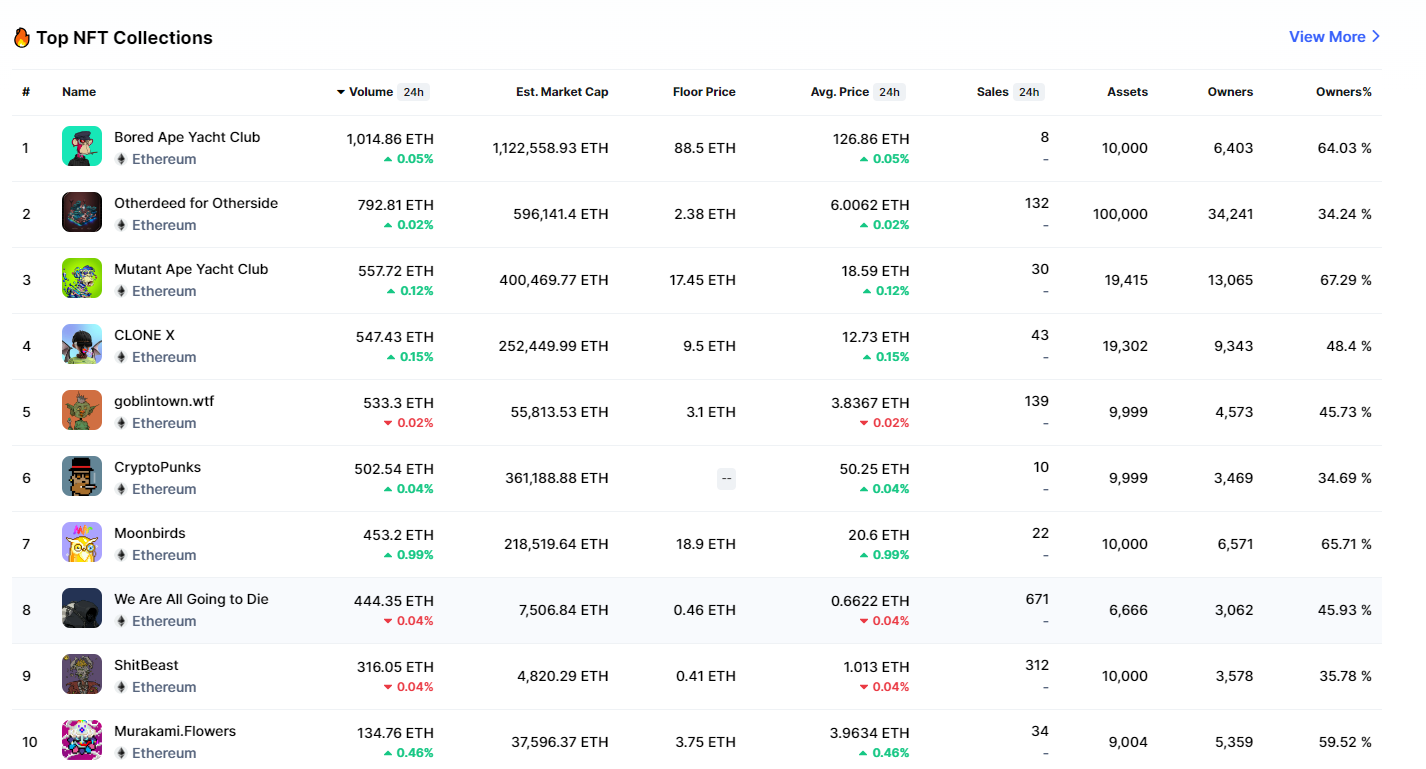Open Otherdeed for Otherside collection name
This screenshot has height=769, width=1426.
(x=196, y=203)
